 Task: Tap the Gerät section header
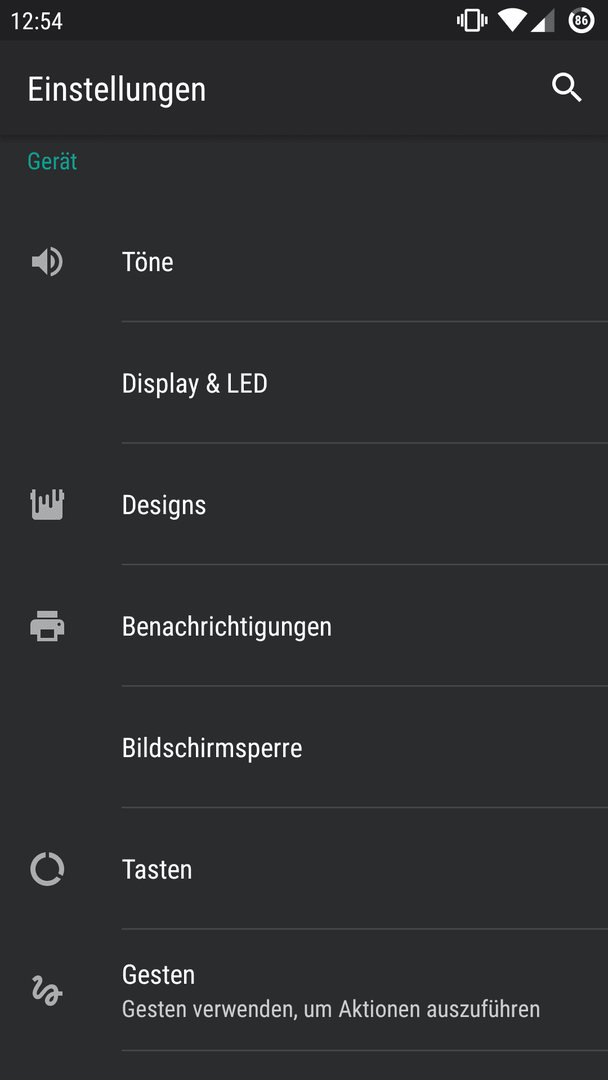click(x=52, y=161)
